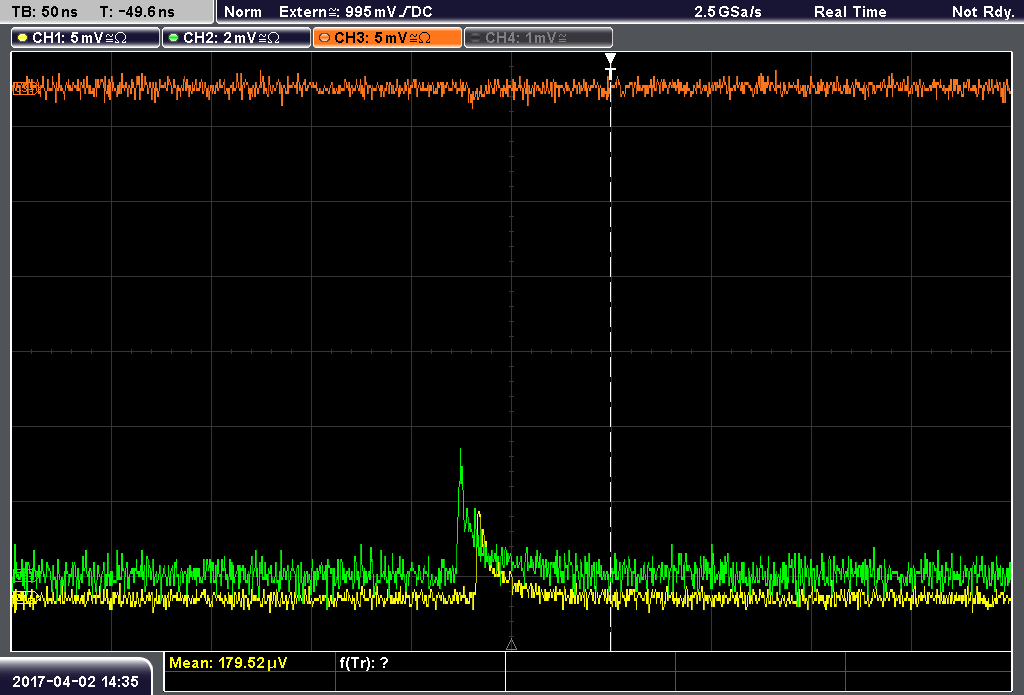Enable the greyed-out CH4: 1 mV tab
The width and height of the screenshot is (1024, 695).
pyautogui.click(x=538, y=38)
